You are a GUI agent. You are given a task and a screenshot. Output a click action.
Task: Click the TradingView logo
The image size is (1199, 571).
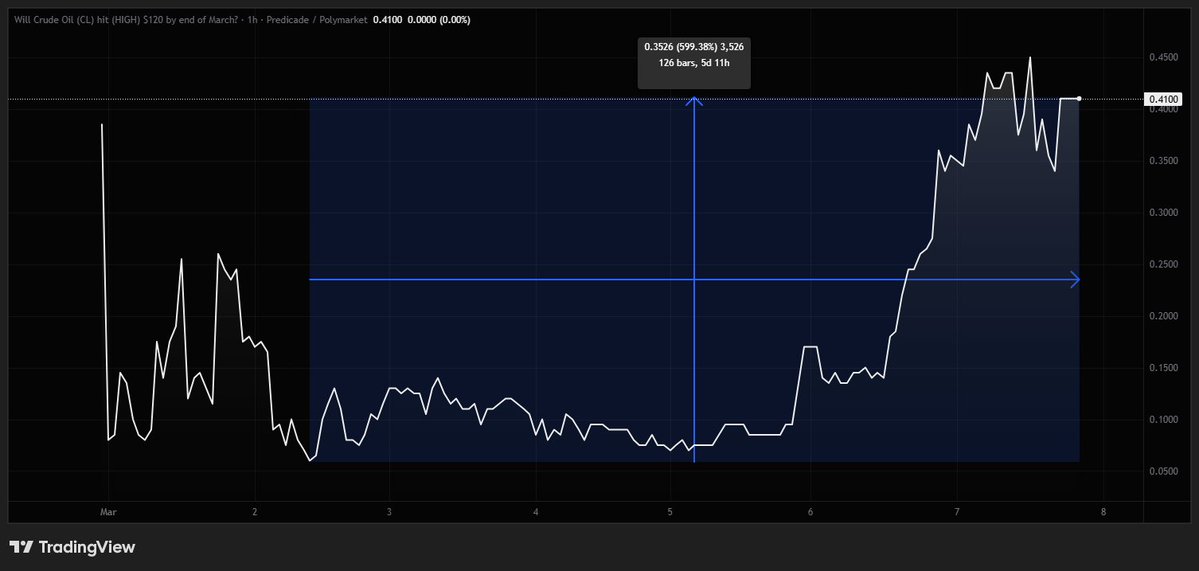click(72, 547)
